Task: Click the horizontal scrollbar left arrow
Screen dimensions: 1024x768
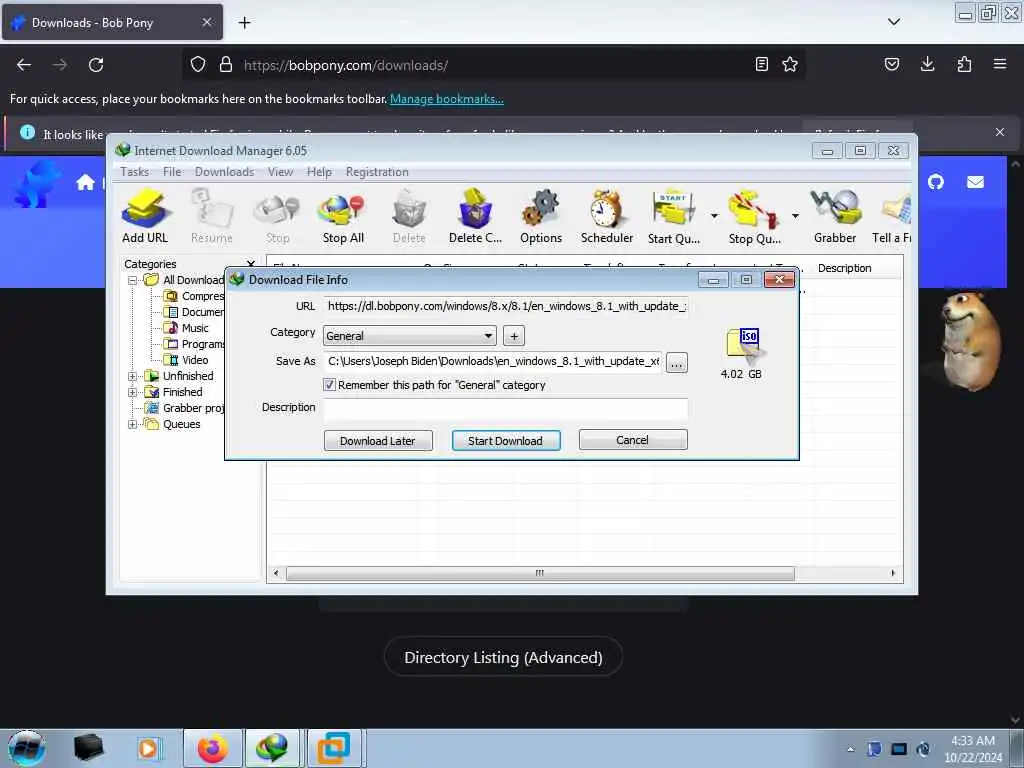Action: coord(276,573)
